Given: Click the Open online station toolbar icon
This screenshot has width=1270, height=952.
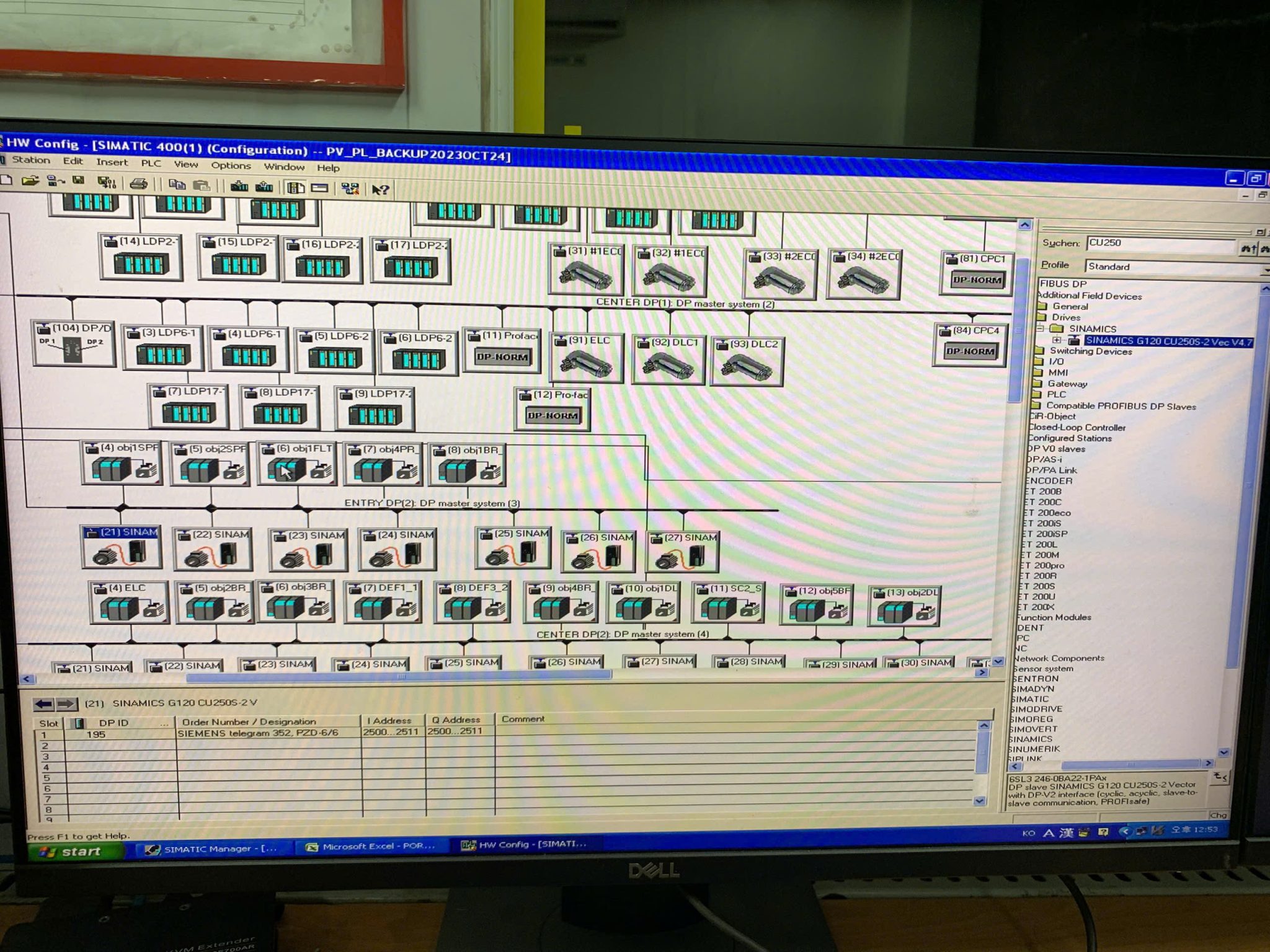Looking at the screenshot, I should (x=56, y=181).
